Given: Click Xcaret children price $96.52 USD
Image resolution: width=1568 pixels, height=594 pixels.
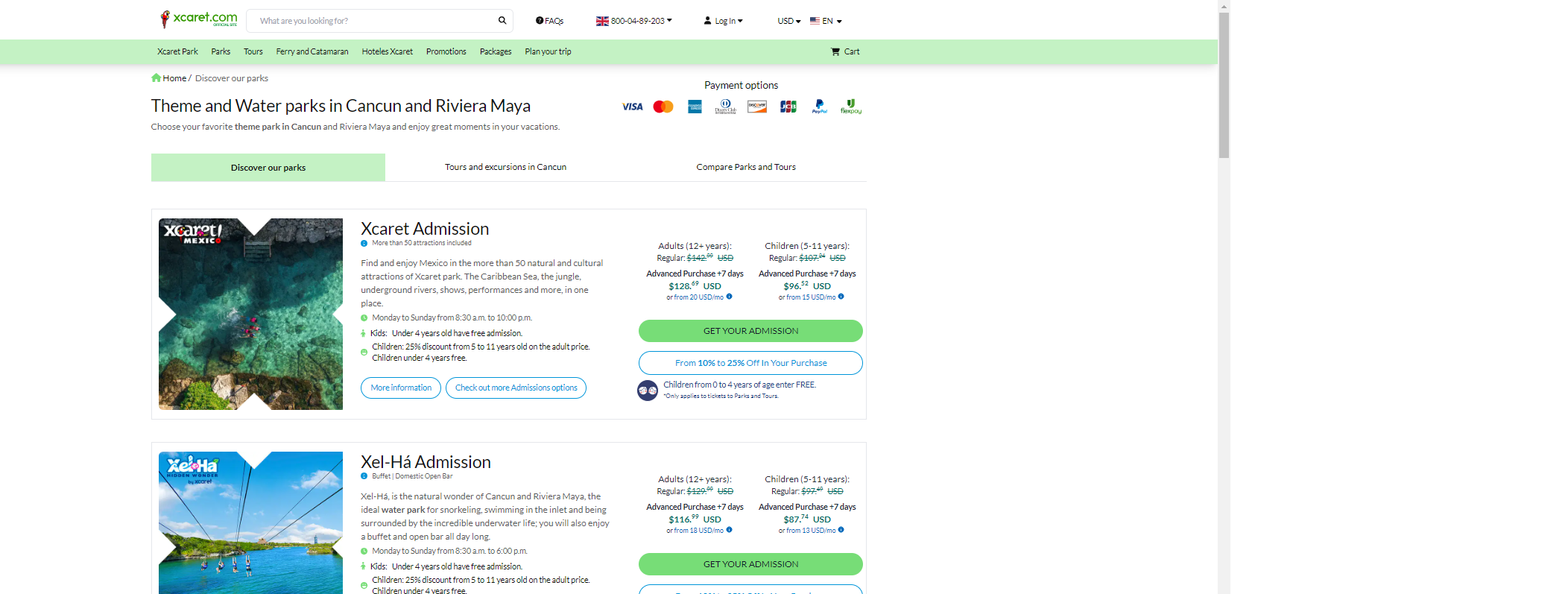Looking at the screenshot, I should (x=807, y=285).
